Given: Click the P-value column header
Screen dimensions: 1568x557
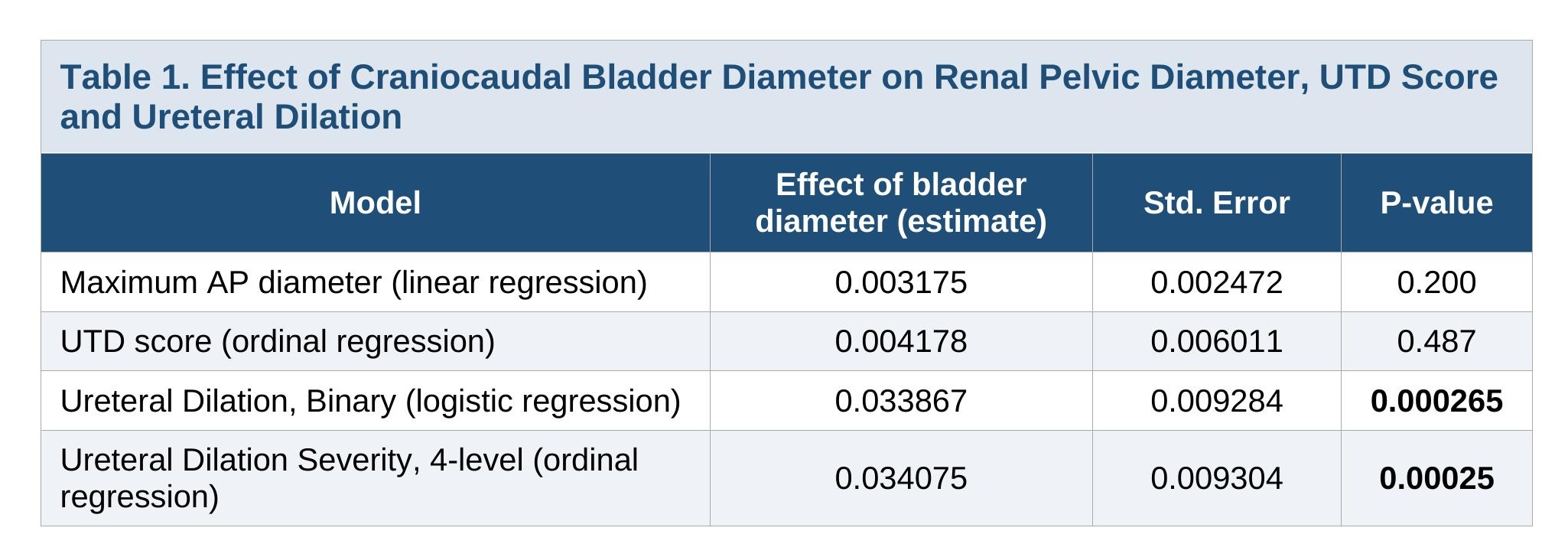Looking at the screenshot, I should tap(1436, 203).
